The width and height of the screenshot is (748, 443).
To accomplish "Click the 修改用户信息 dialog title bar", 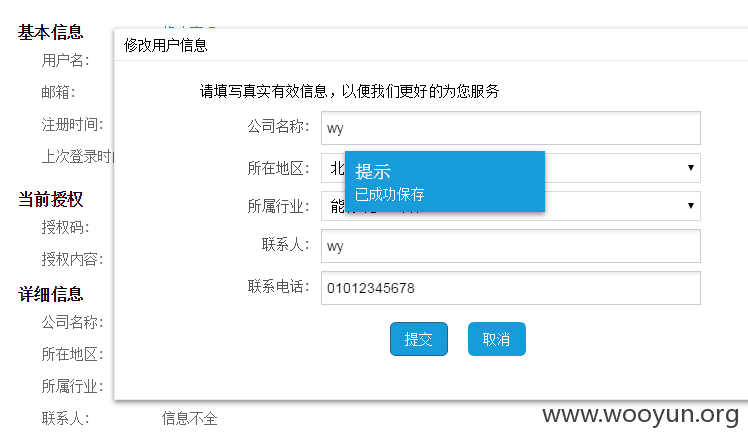I will 431,45.
